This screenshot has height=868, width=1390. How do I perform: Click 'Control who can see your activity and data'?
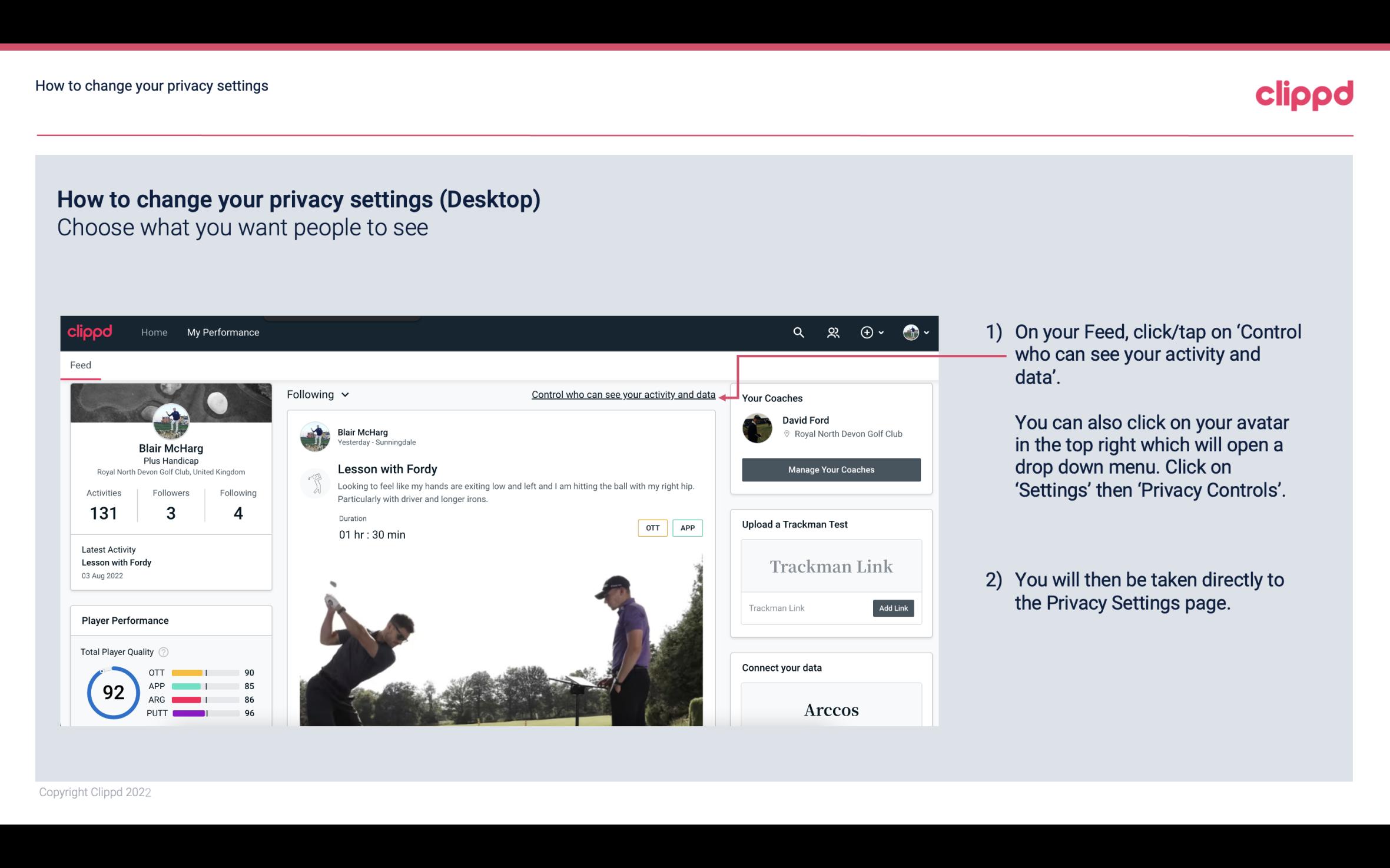623,394
